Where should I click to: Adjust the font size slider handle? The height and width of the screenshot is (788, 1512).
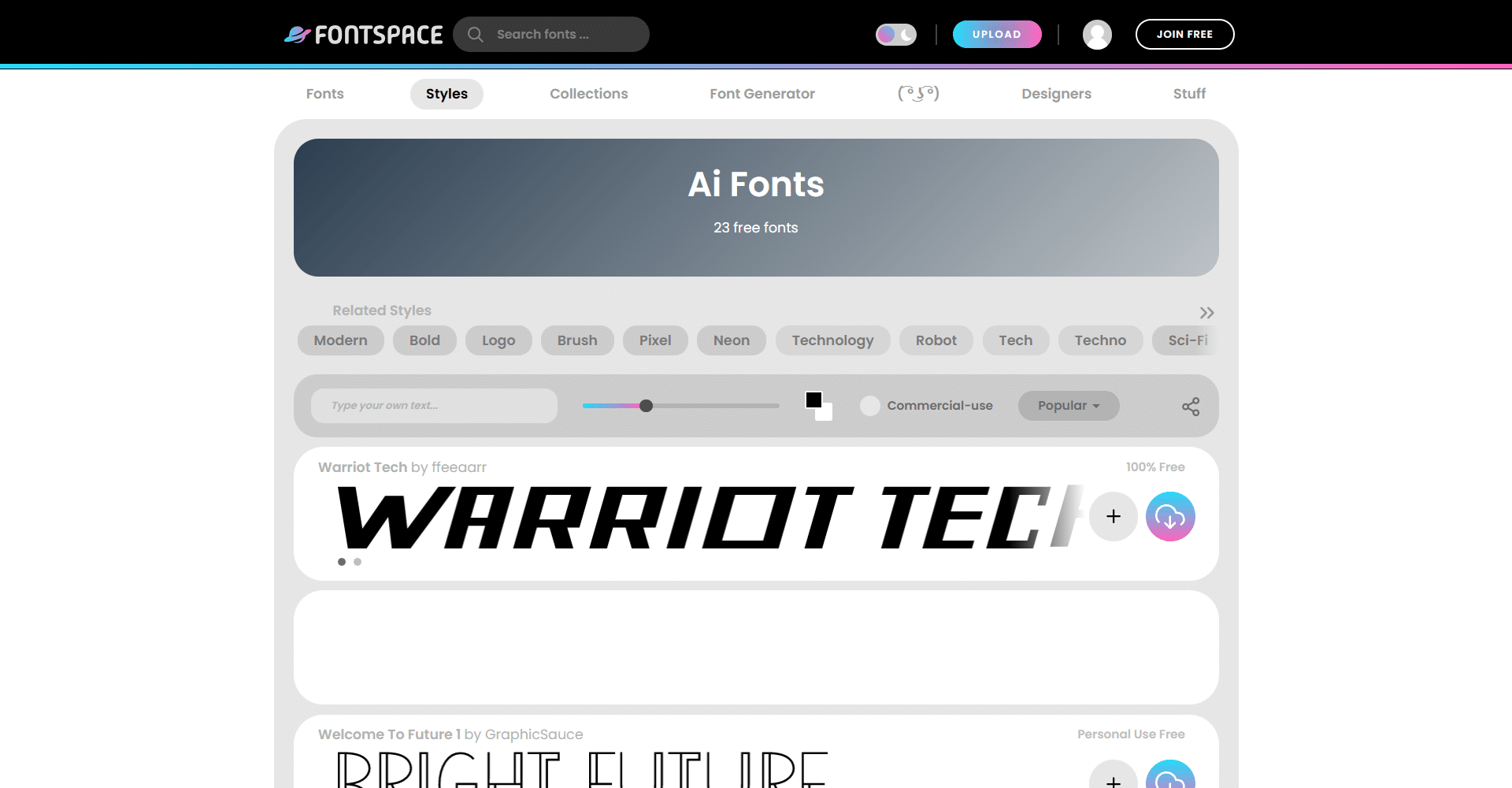646,406
